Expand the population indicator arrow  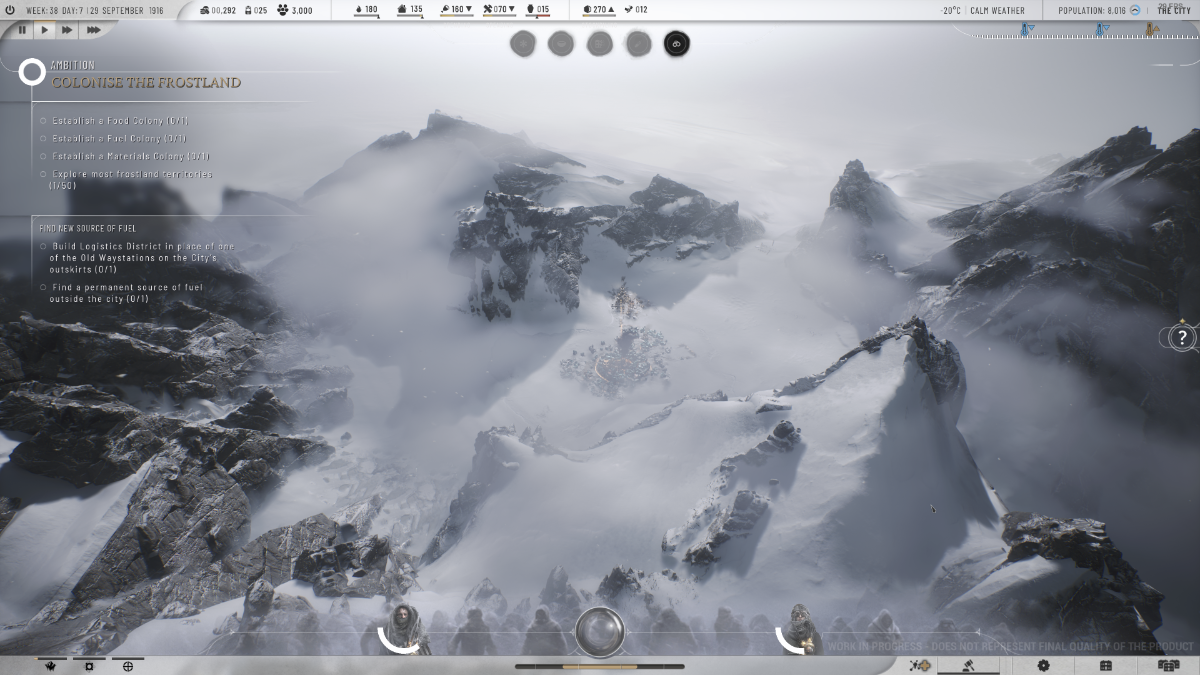[x=1137, y=10]
